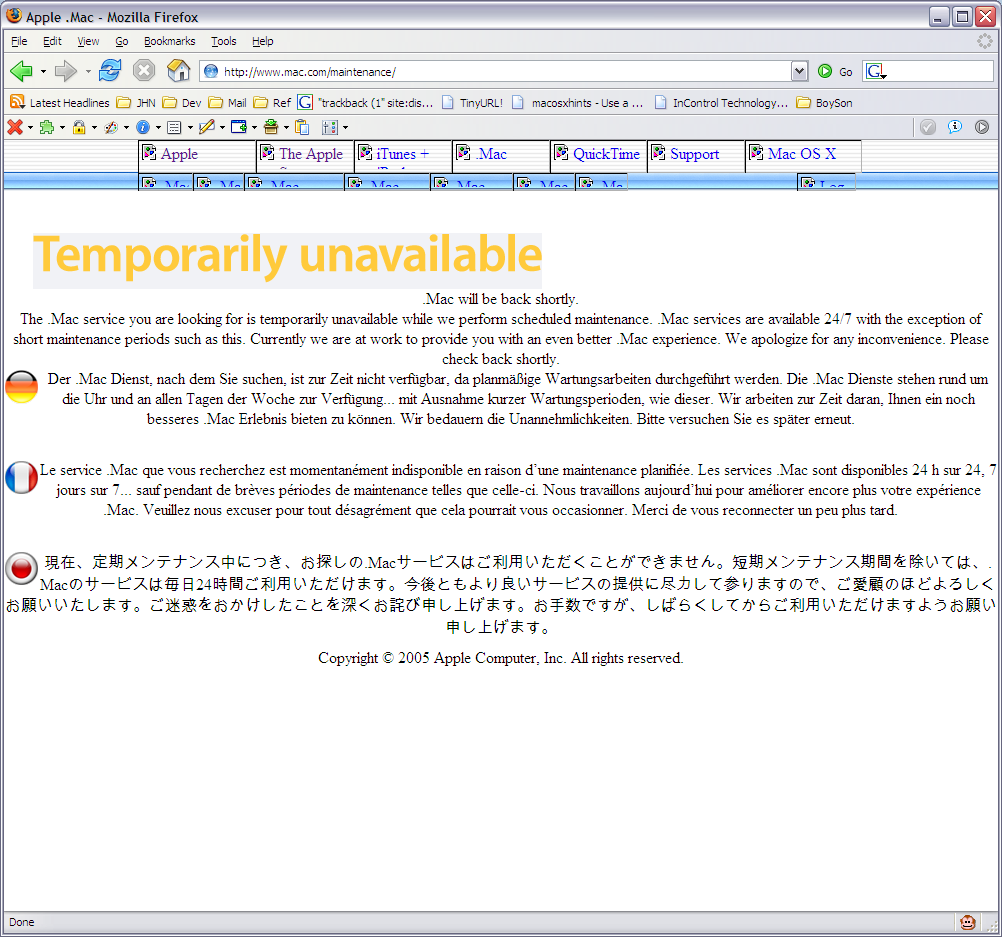1002x937 pixels.
Task: Open the Tools menu in the menu bar
Action: [224, 41]
